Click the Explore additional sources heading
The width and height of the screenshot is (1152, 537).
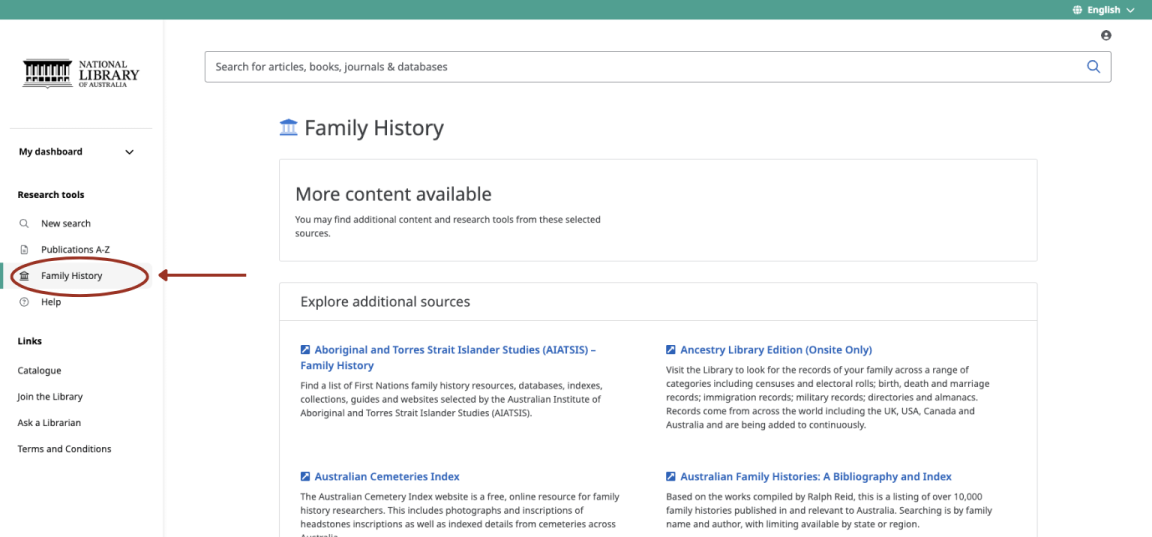(x=385, y=302)
